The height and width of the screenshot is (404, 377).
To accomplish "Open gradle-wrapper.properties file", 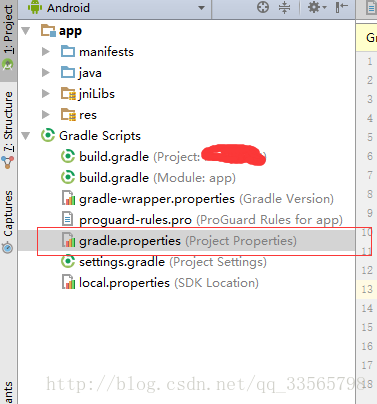I will (206, 199).
